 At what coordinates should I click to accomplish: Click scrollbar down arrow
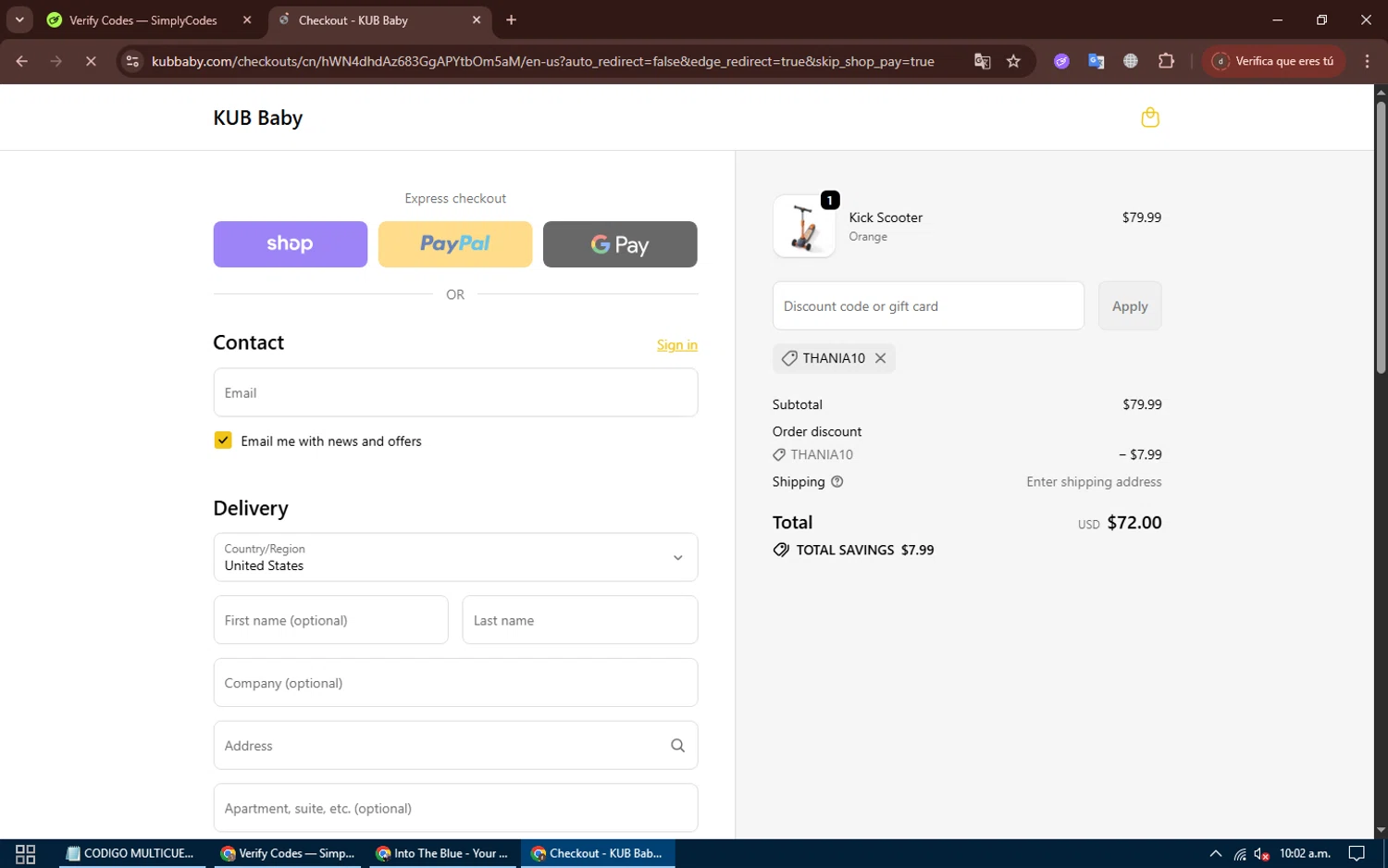(x=1381, y=831)
